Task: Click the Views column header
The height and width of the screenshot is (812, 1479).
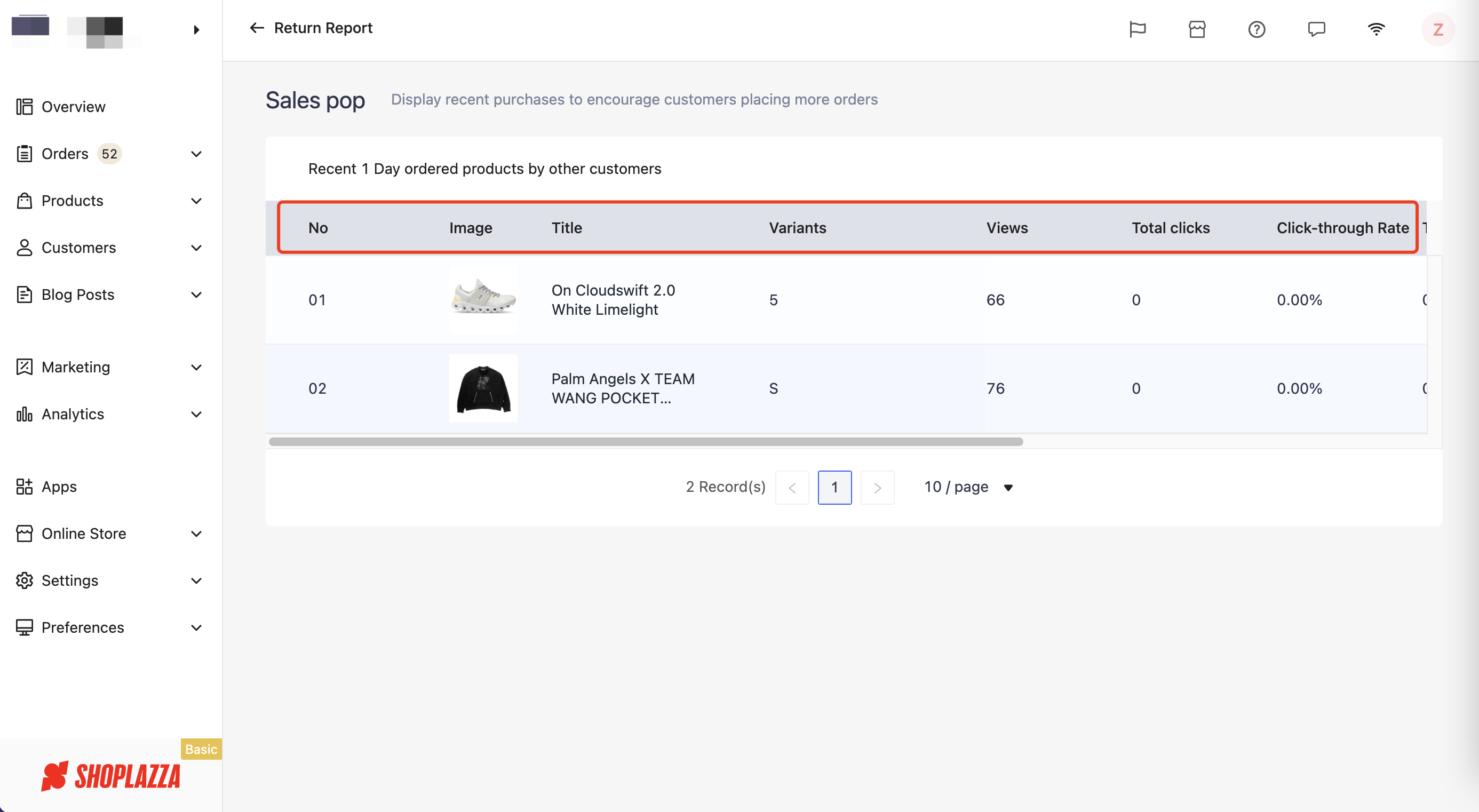Action: click(1007, 228)
